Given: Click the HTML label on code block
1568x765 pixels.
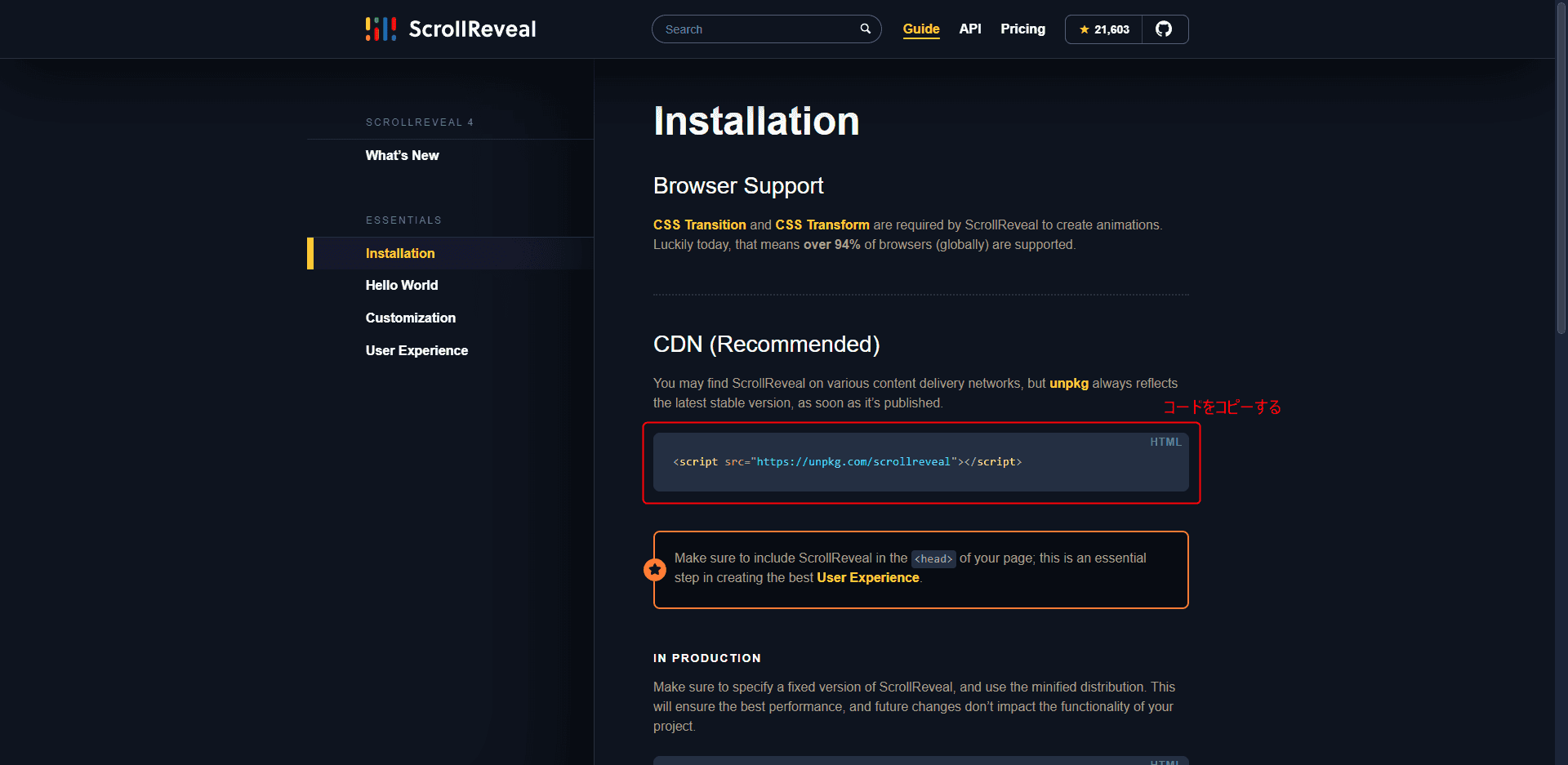Looking at the screenshot, I should tap(1165, 442).
